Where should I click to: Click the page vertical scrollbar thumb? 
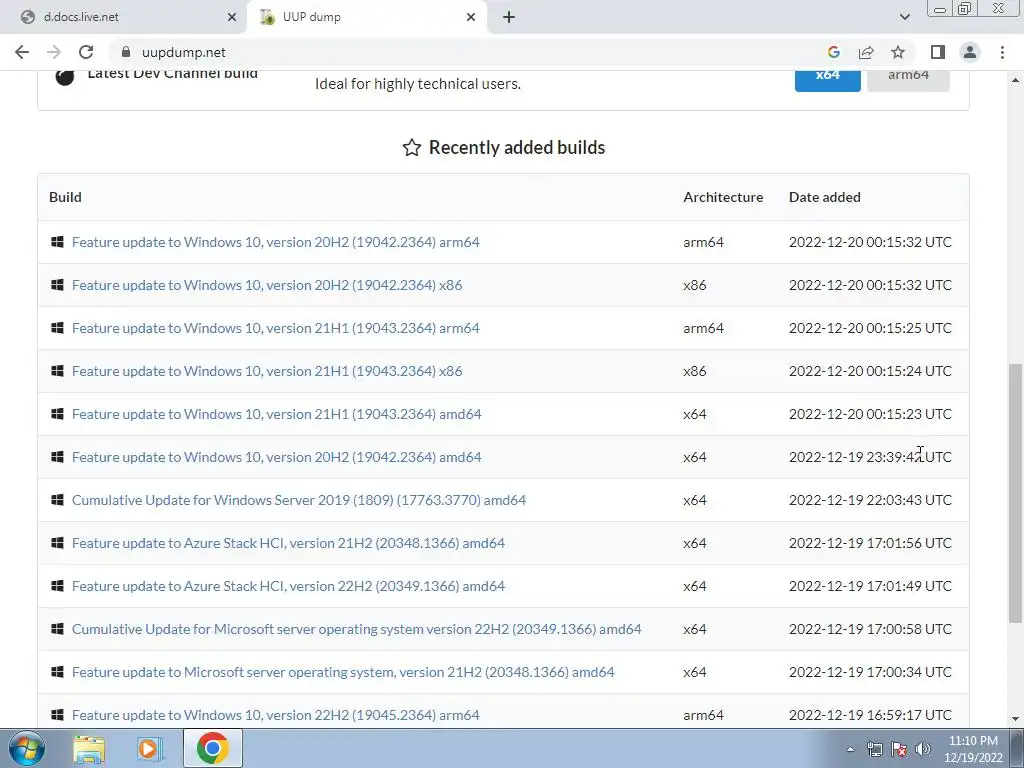point(1016,493)
